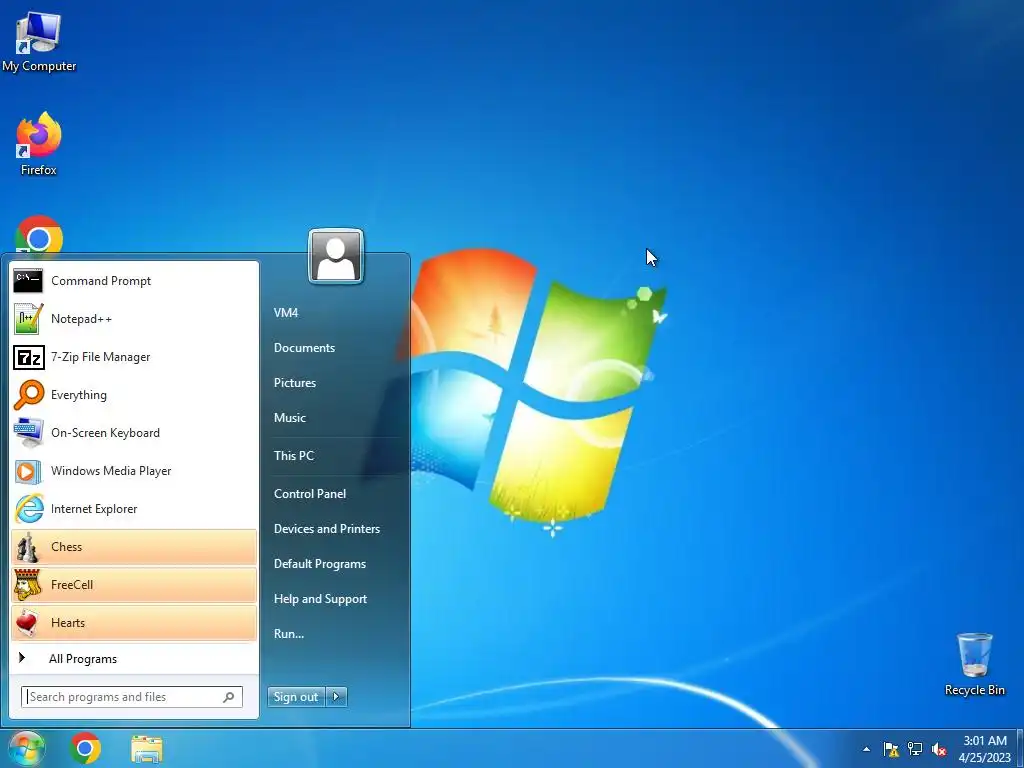Click the network tray icon
1024x768 pixels.
coord(915,749)
